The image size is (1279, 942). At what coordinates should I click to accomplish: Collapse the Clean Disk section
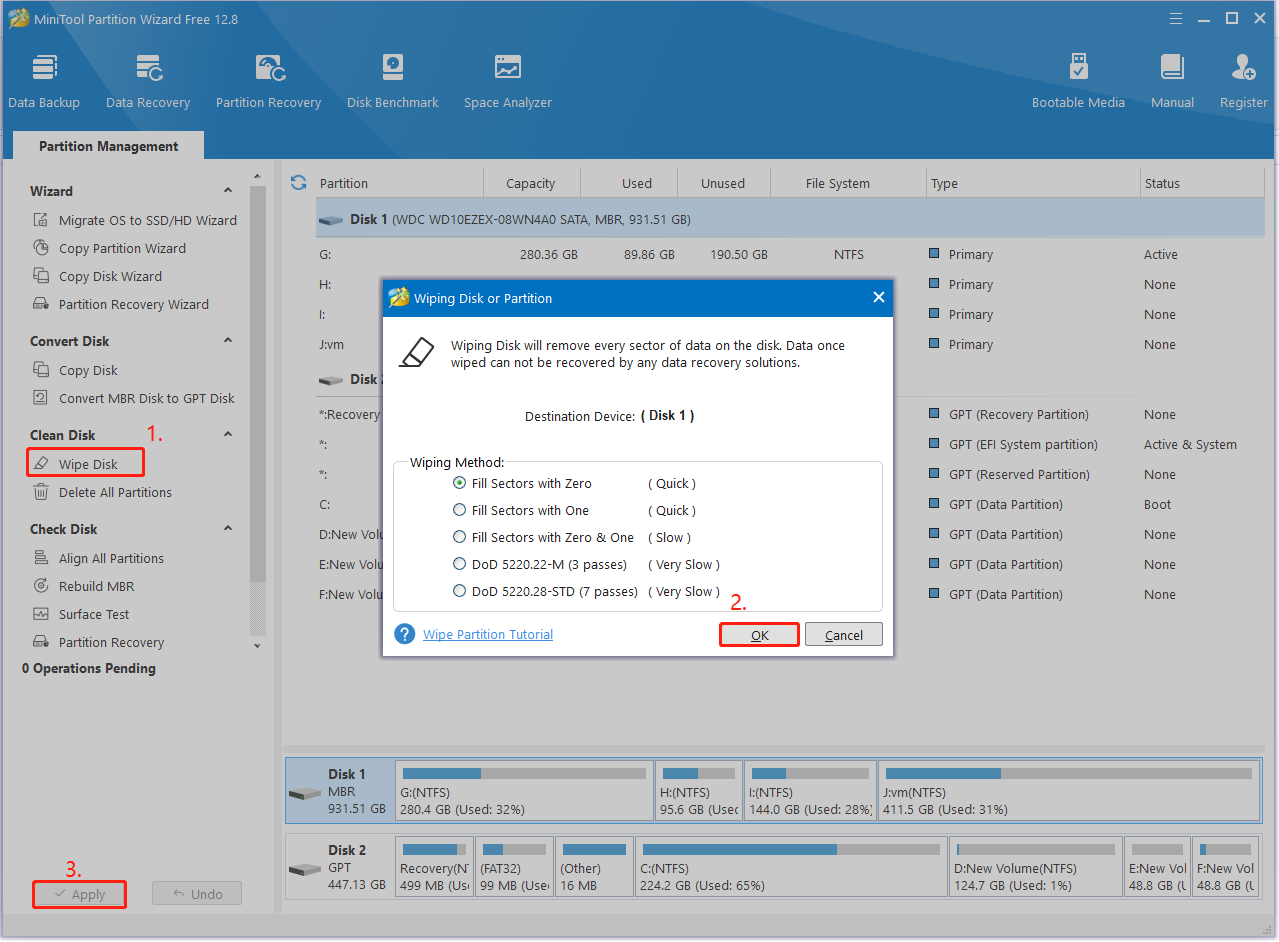click(228, 434)
